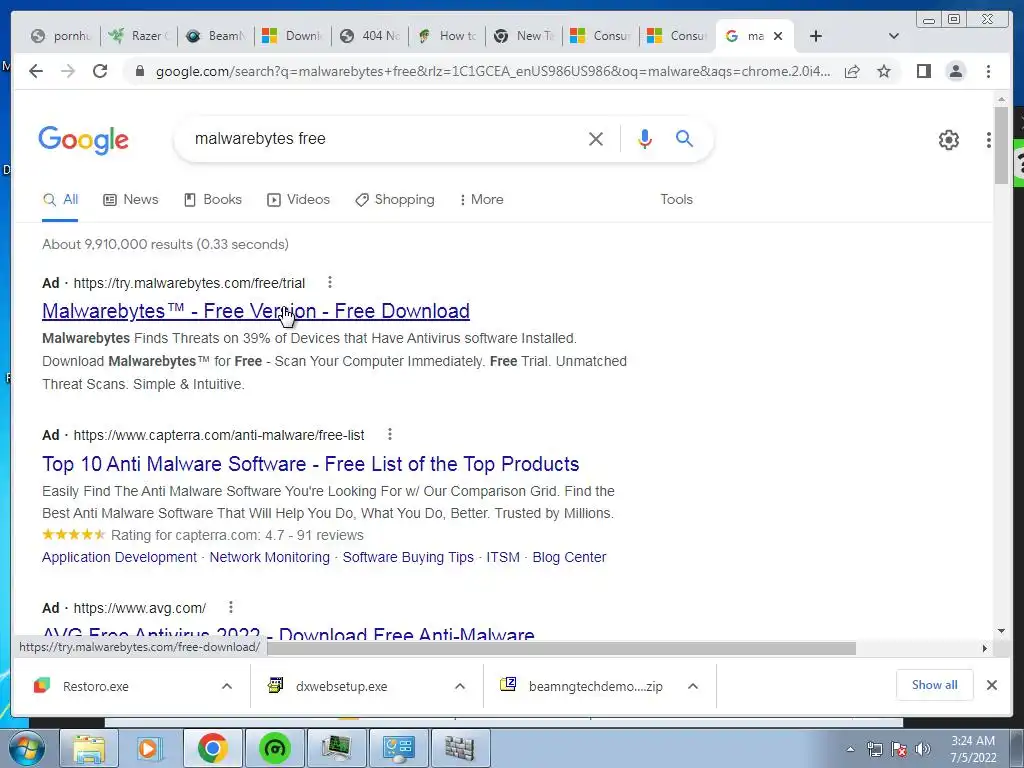The image size is (1024, 768).
Task: View site info via the padlock icon
Action: 139,71
